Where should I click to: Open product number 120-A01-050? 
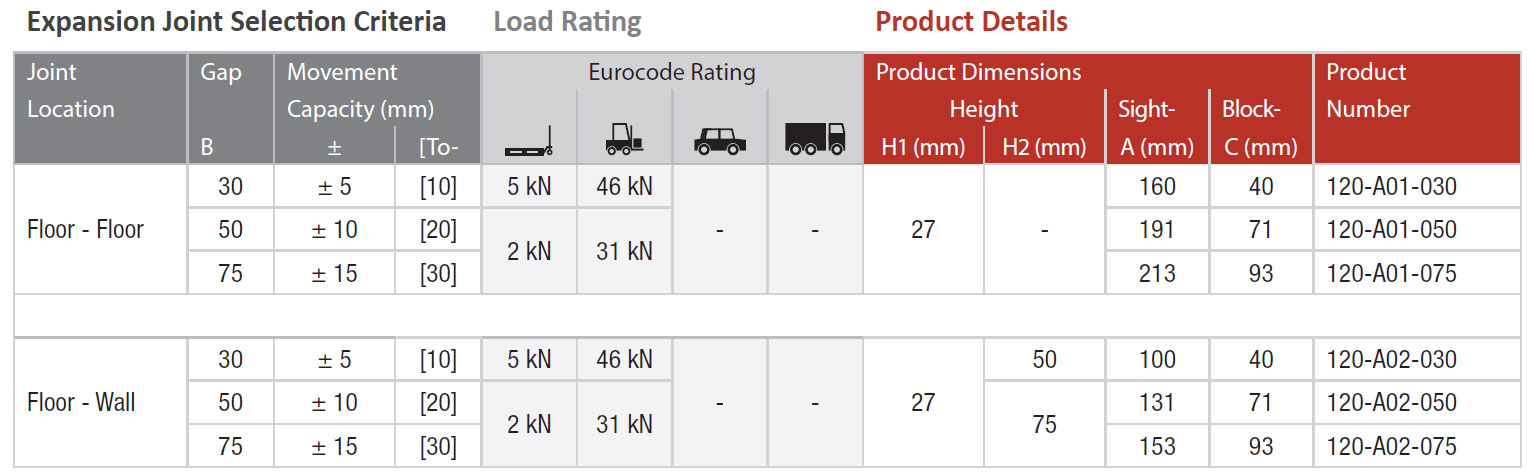click(1391, 230)
